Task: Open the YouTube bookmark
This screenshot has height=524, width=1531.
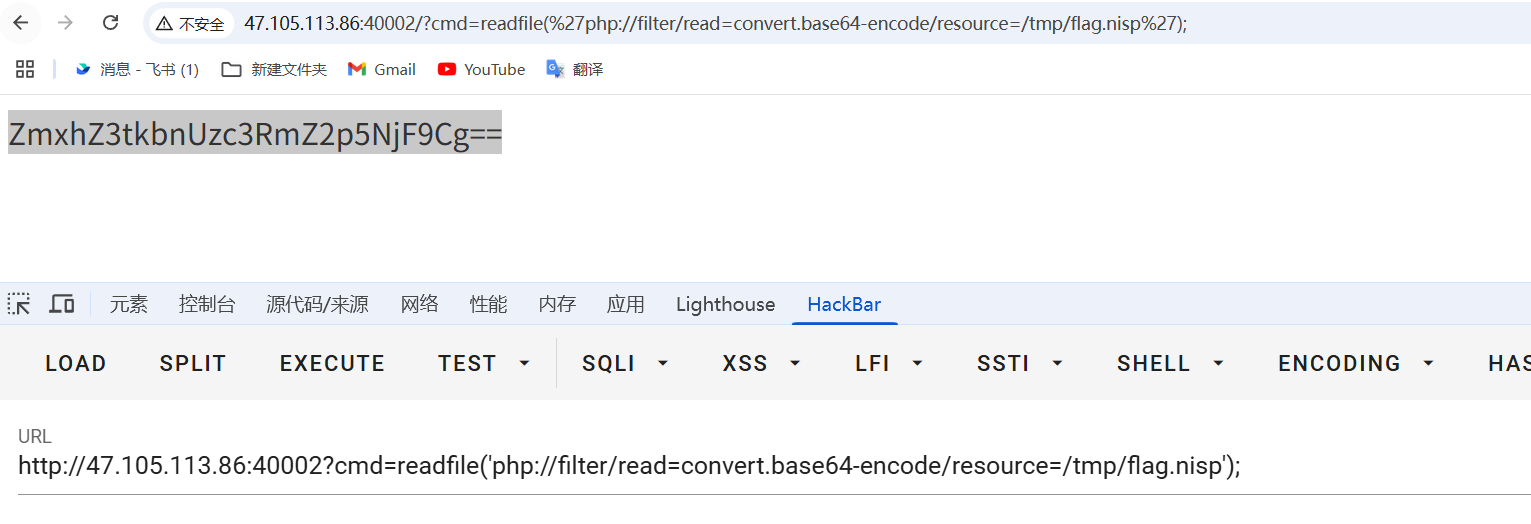Action: tap(481, 69)
